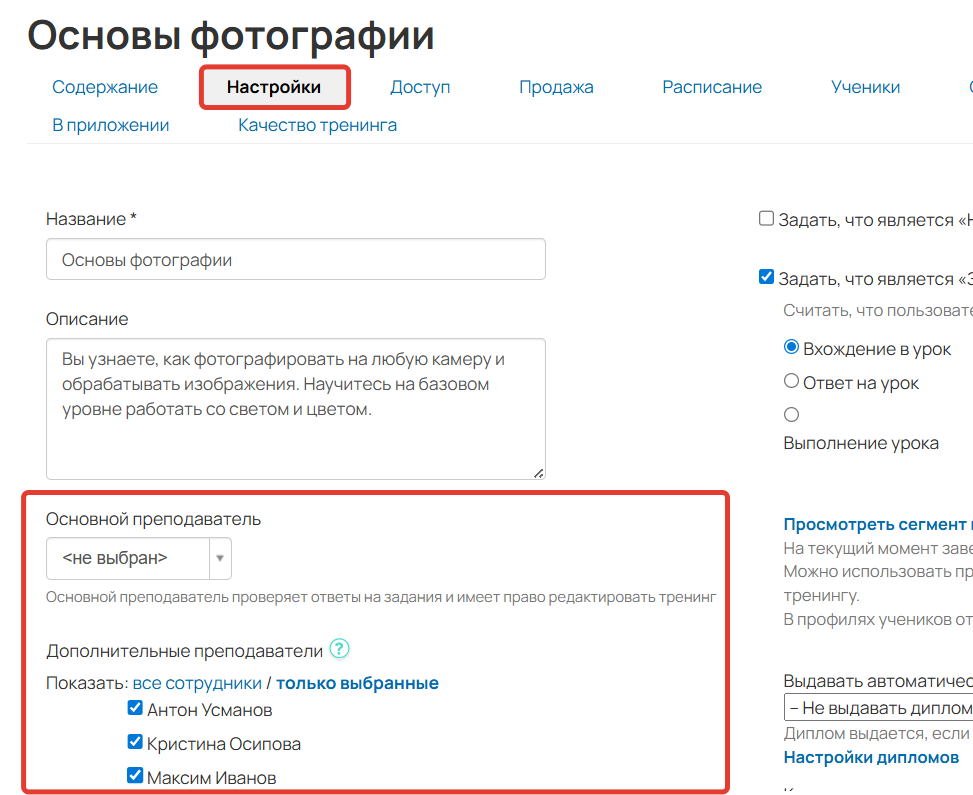Screen dimensions: 973x795
Task: Uncheck Максим Иванов as additional teacher
Action: tap(133, 775)
